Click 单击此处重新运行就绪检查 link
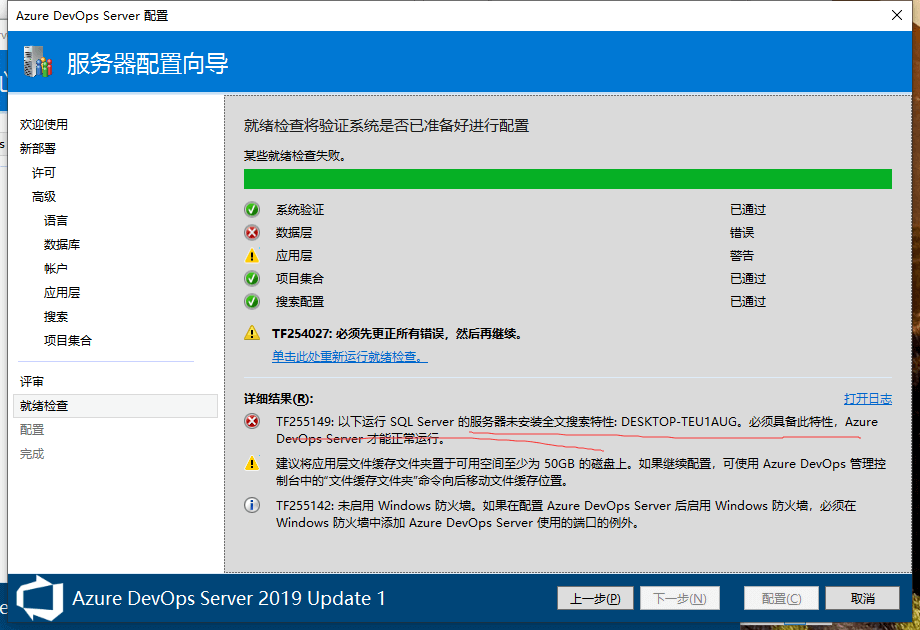The width and height of the screenshot is (920, 630). [x=350, y=357]
